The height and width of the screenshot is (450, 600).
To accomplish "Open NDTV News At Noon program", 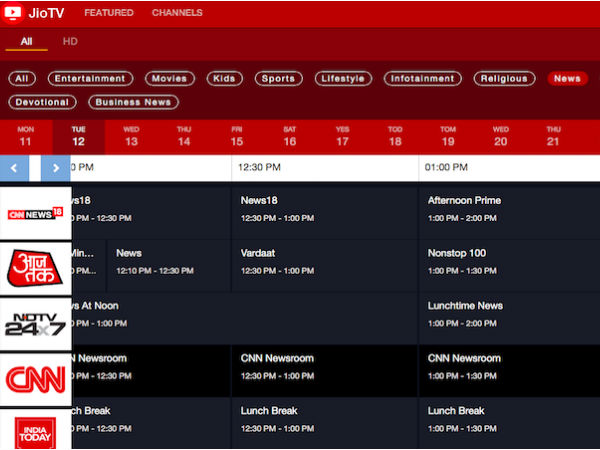I will [x=245, y=318].
